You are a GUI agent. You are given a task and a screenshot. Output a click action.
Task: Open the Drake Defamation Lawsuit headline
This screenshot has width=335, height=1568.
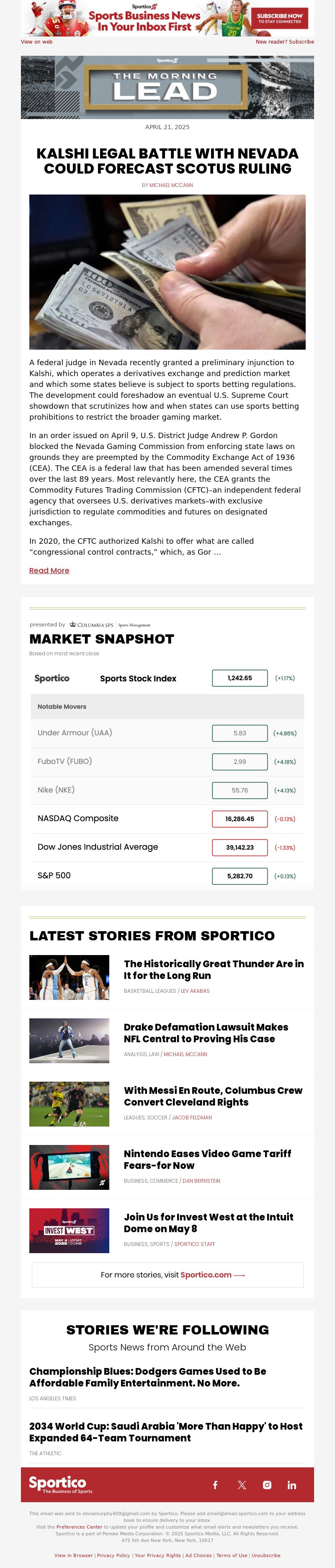pyautogui.click(x=206, y=1033)
